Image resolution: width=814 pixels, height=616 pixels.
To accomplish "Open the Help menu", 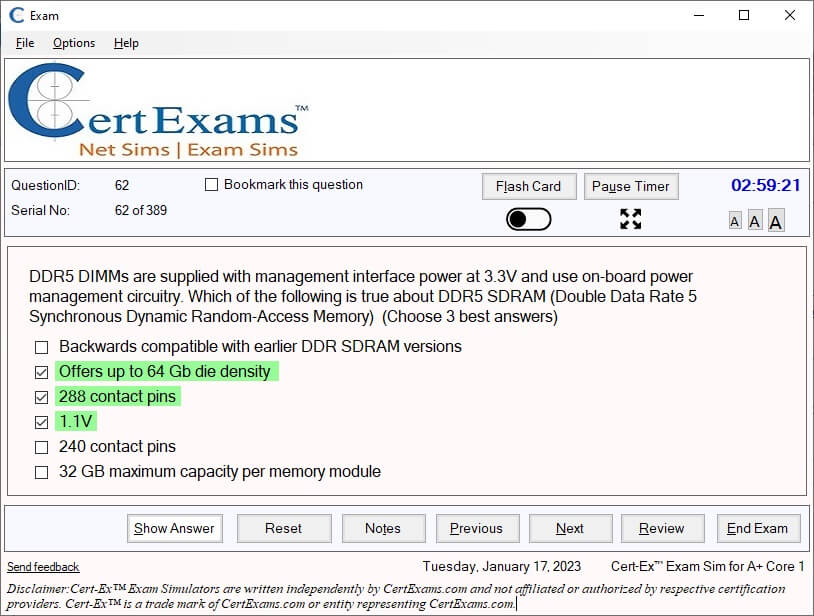I will click(x=126, y=43).
